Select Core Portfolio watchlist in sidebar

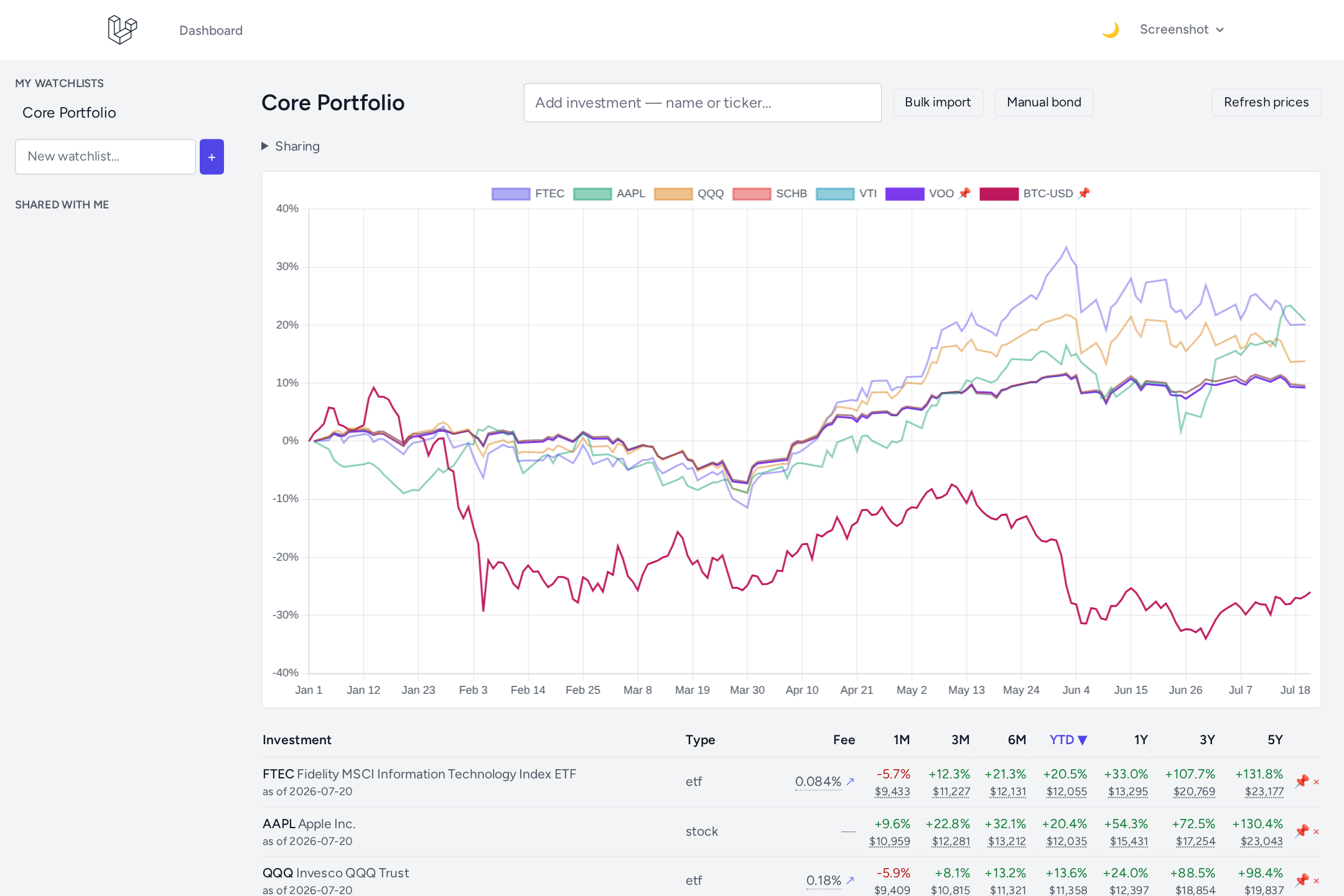69,113
